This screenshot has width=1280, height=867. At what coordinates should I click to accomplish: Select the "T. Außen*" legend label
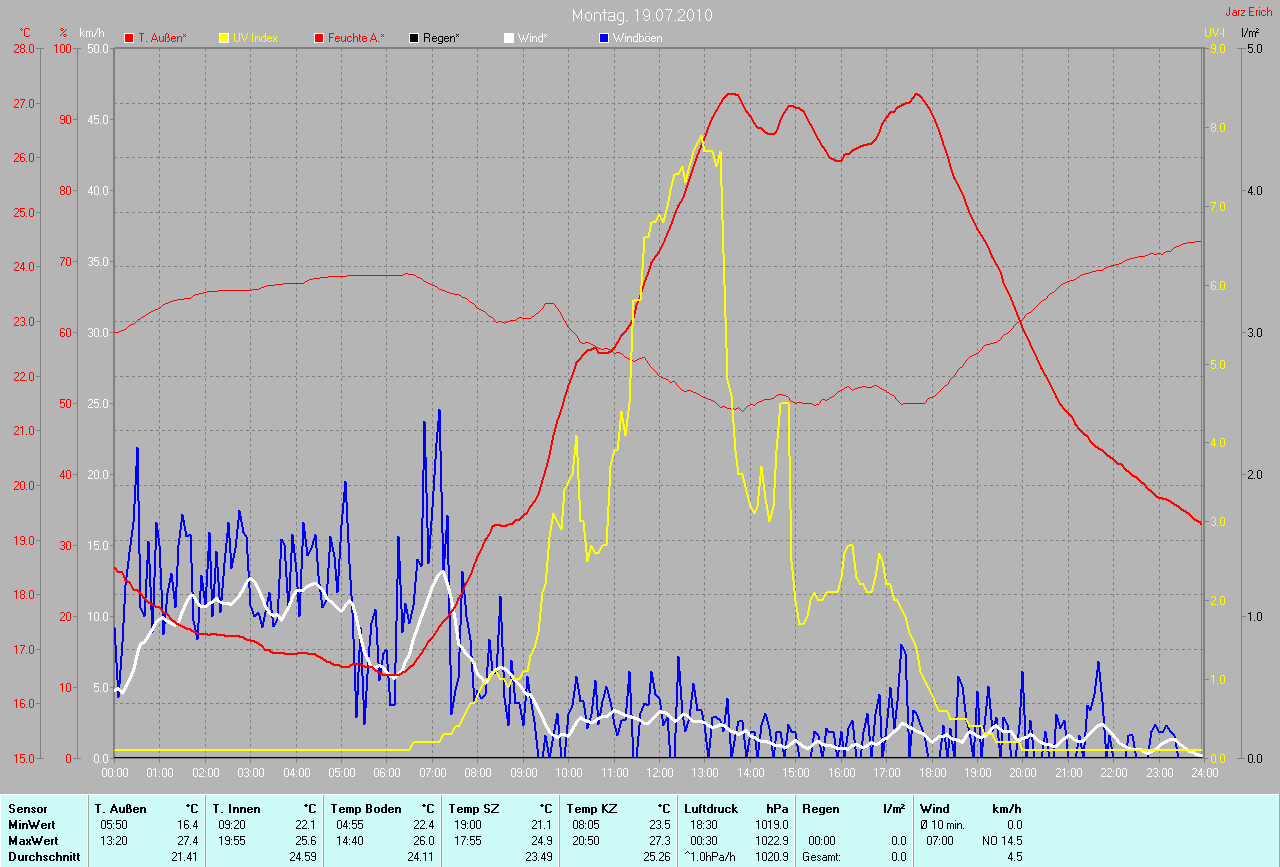coord(161,38)
